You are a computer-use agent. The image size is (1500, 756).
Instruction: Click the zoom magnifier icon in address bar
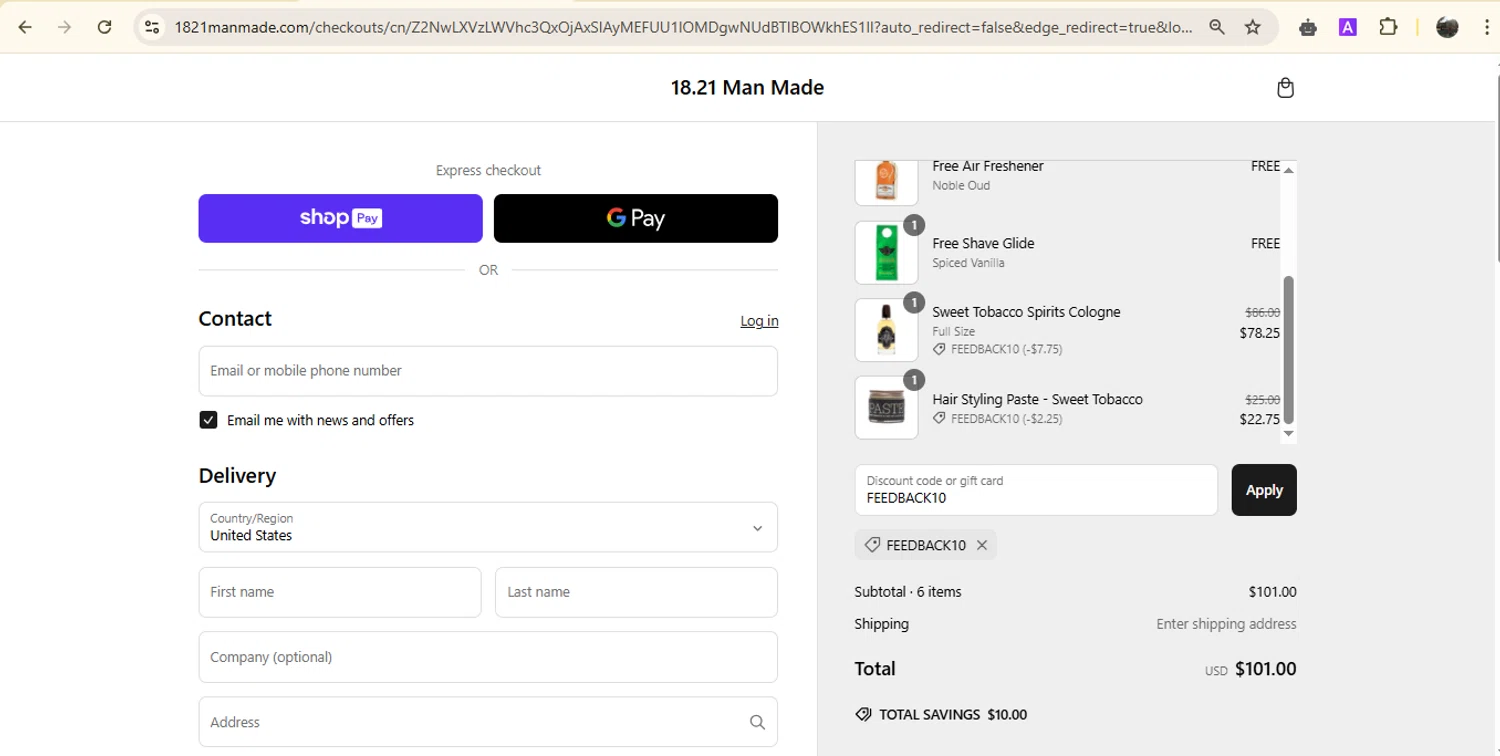coord(1217,27)
